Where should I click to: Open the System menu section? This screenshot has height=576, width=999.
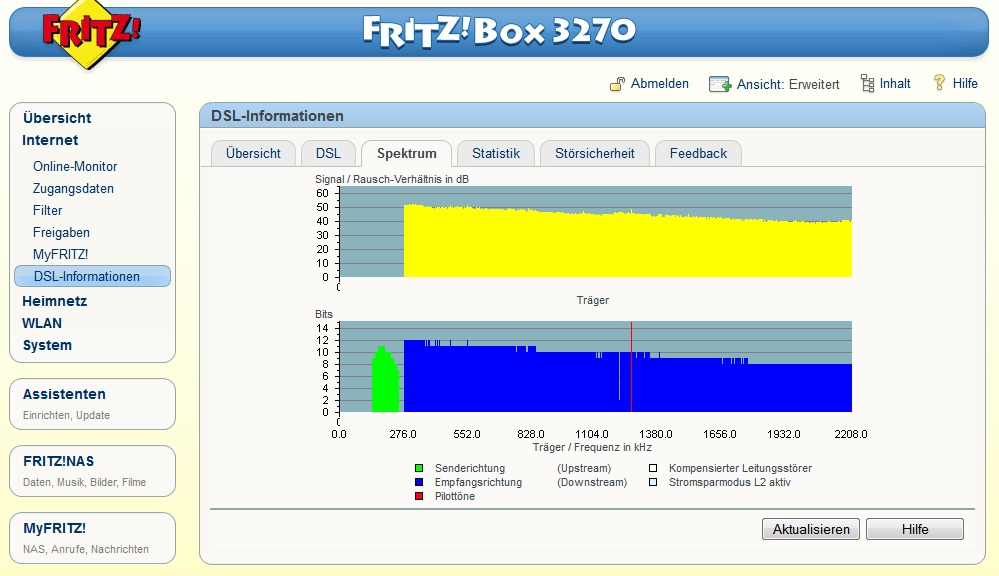pos(47,345)
